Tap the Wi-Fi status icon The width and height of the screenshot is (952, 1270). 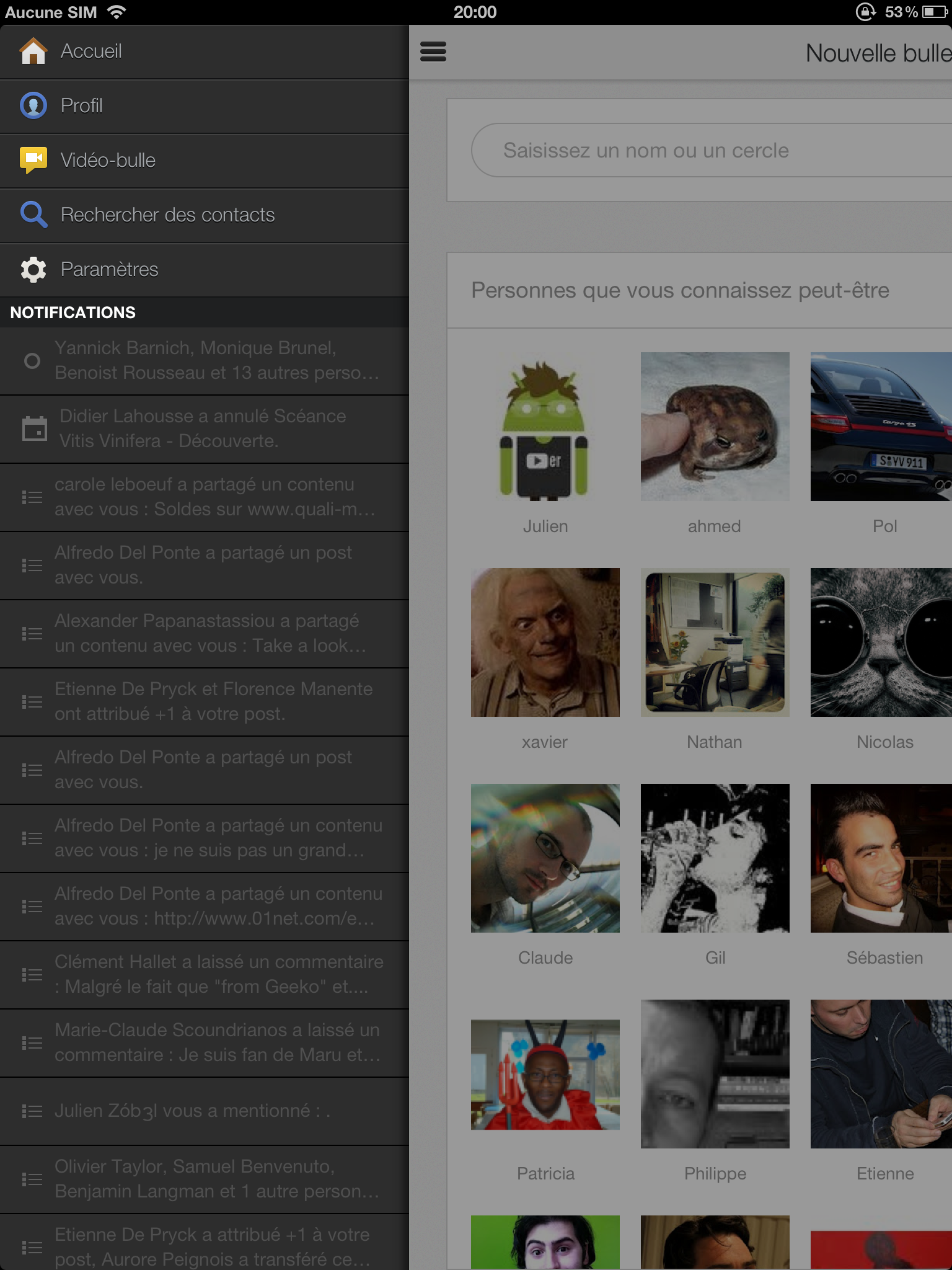coord(117,12)
